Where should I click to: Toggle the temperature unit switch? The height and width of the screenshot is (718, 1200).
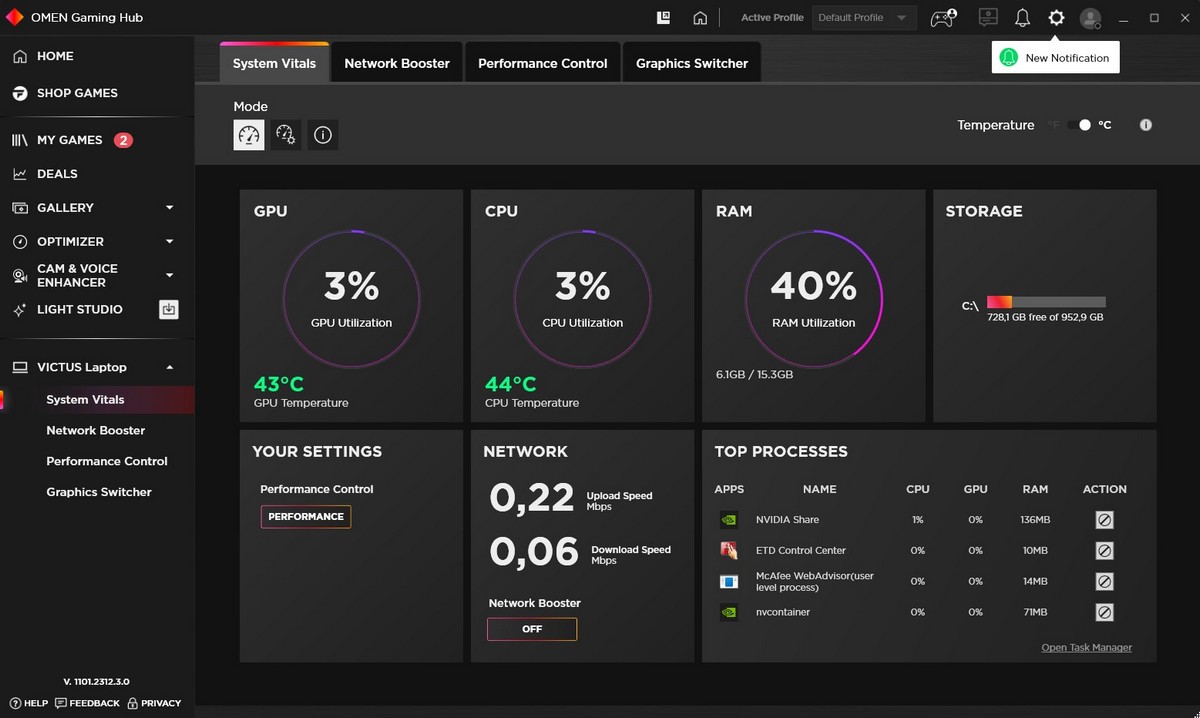click(1079, 125)
